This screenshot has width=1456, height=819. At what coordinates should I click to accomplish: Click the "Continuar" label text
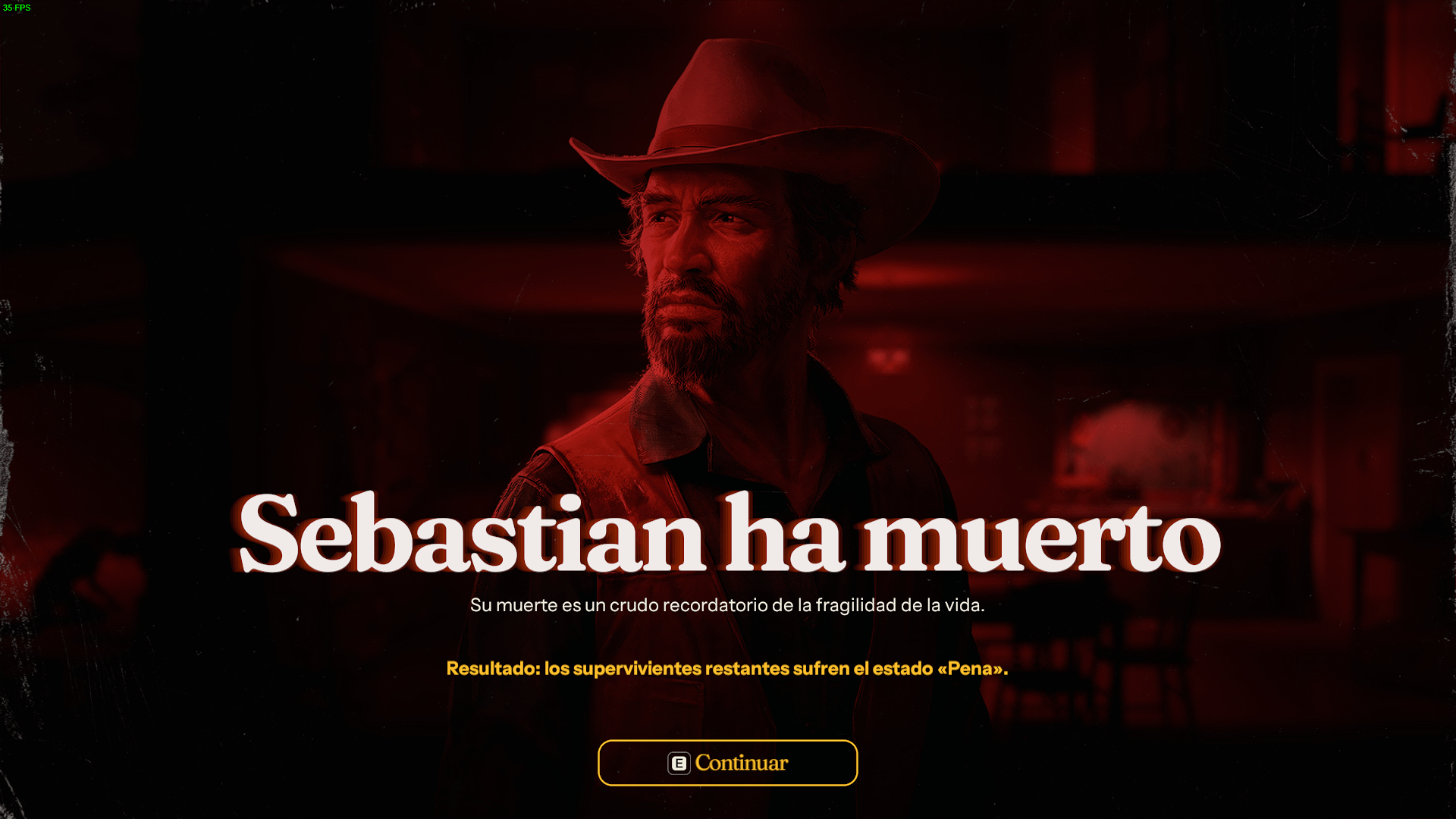pyautogui.click(x=742, y=763)
